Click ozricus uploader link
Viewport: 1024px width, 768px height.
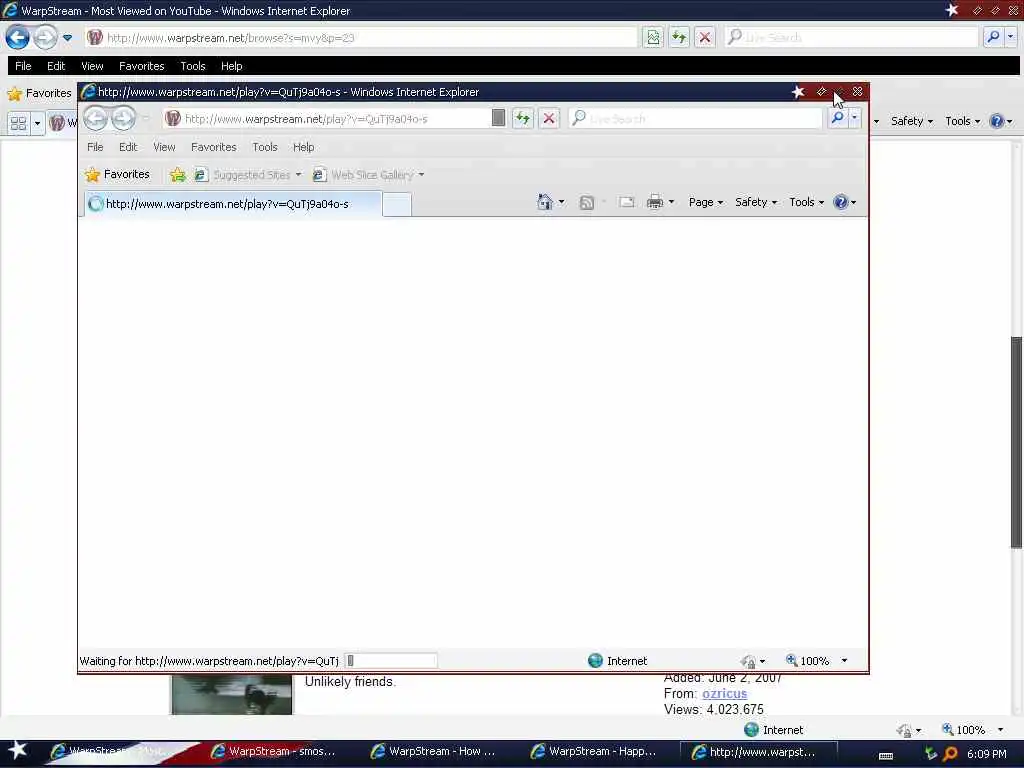(x=724, y=694)
